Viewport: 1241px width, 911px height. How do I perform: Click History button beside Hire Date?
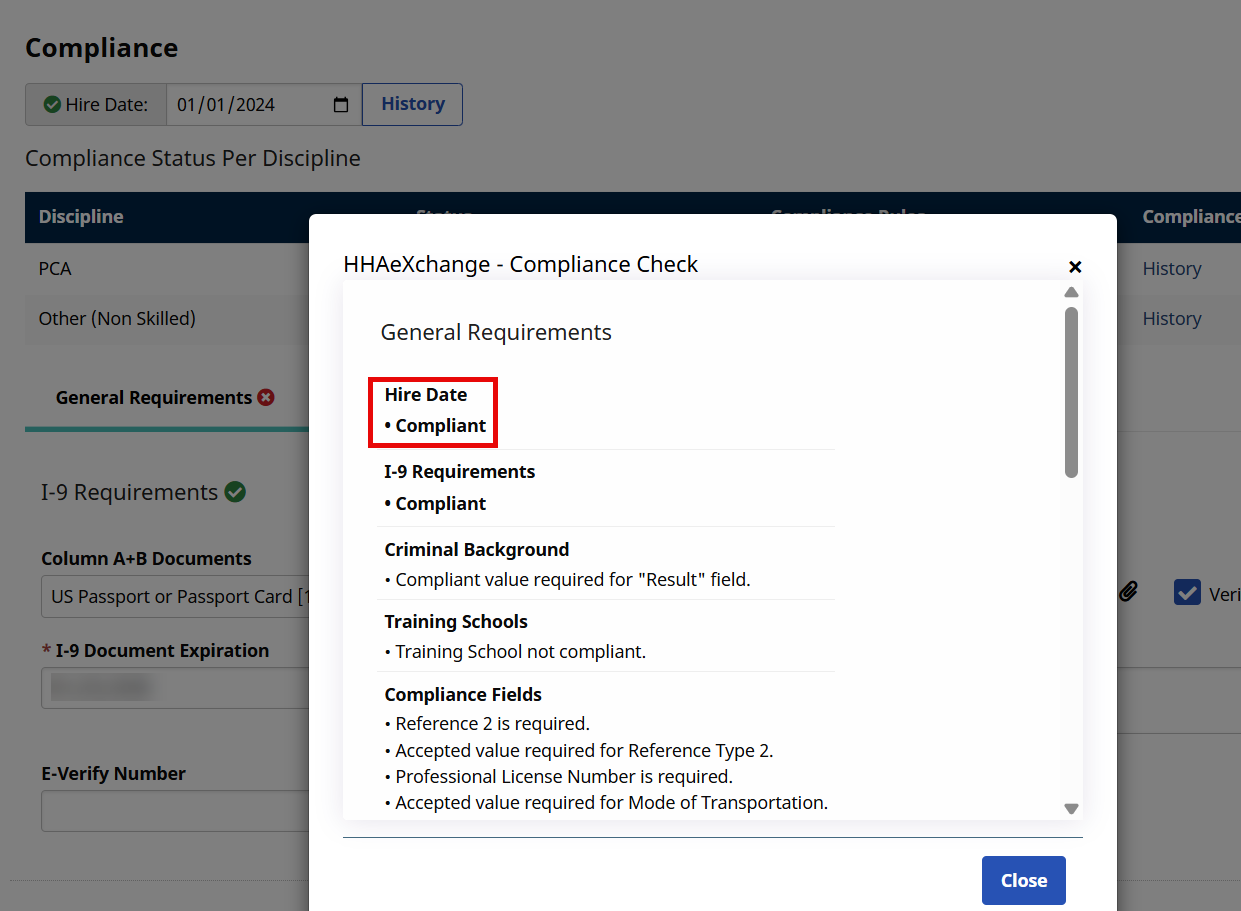[x=412, y=104]
